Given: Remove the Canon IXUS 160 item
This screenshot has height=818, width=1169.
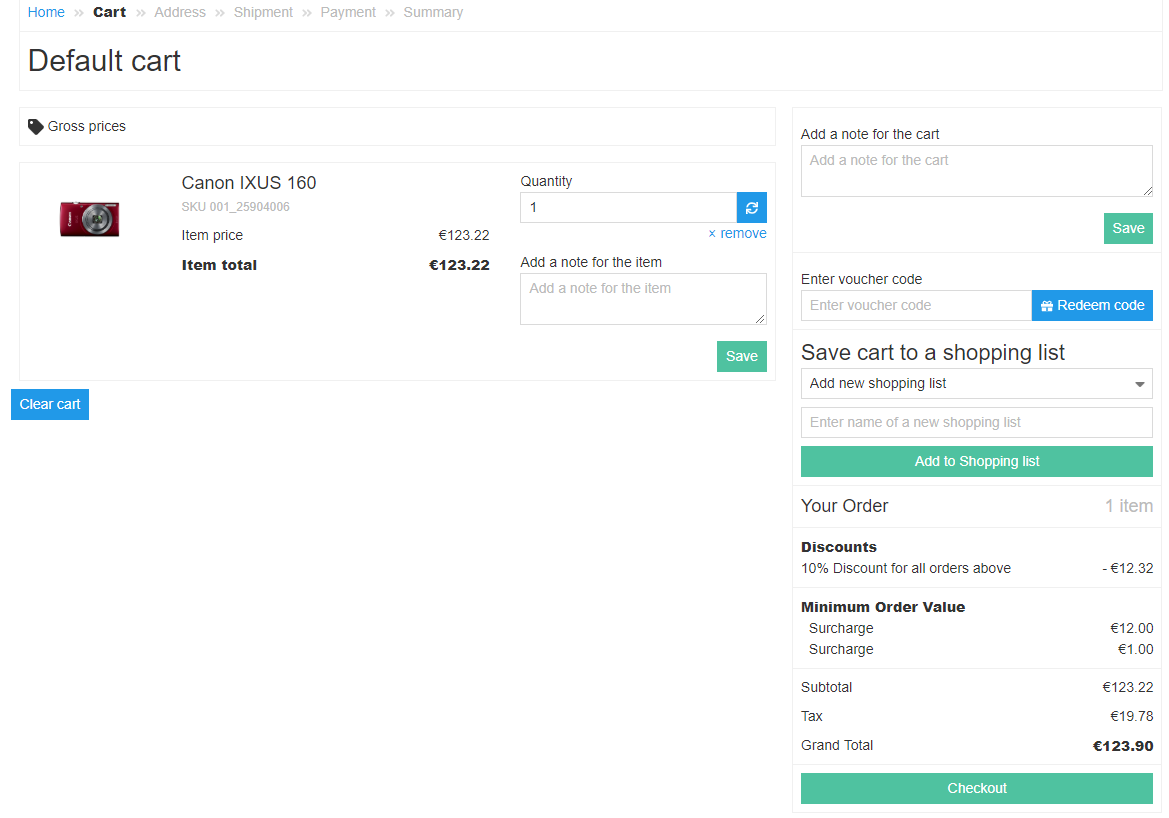Looking at the screenshot, I should point(737,233).
